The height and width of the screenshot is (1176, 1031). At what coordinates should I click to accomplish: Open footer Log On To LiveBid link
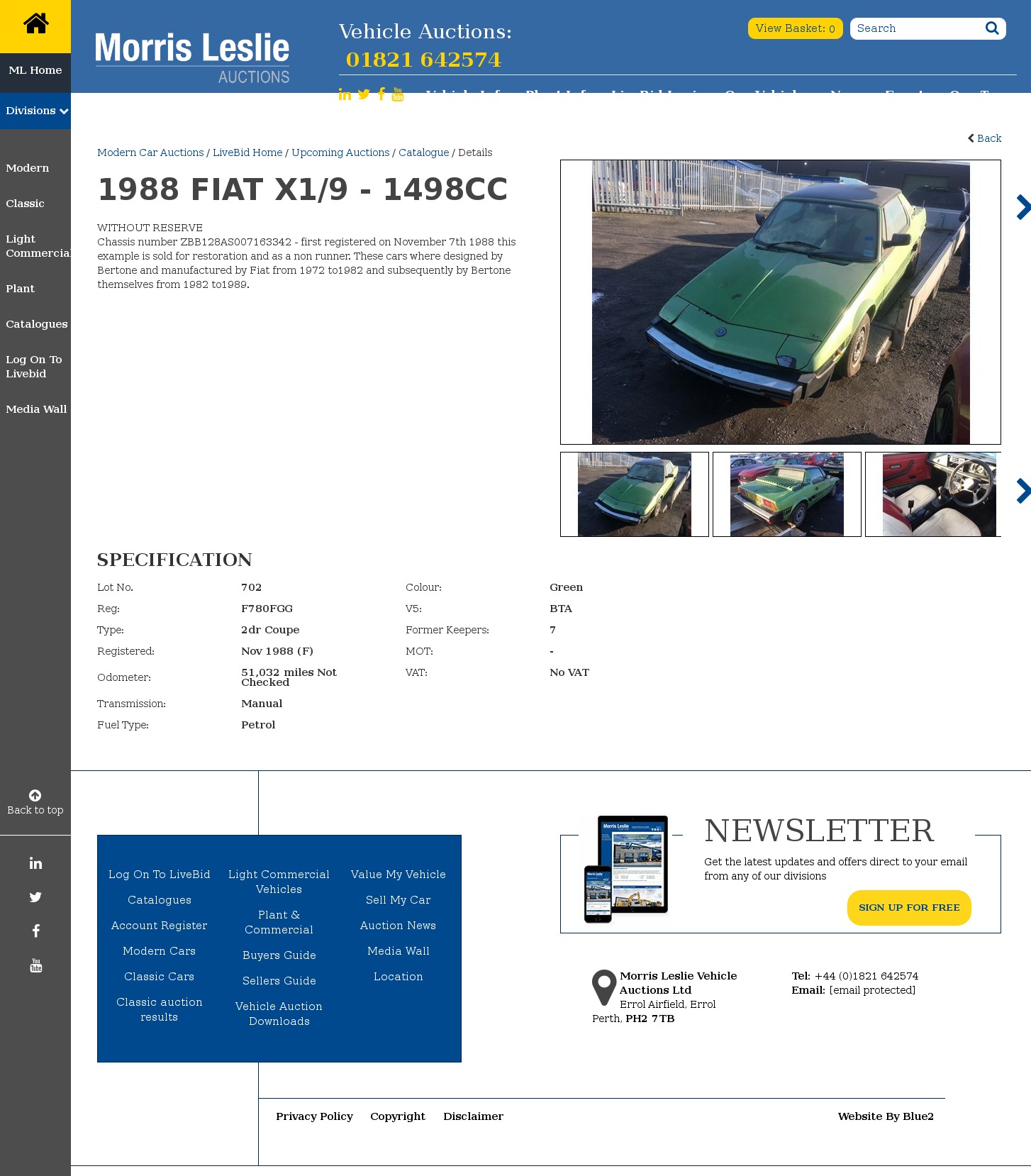(160, 875)
